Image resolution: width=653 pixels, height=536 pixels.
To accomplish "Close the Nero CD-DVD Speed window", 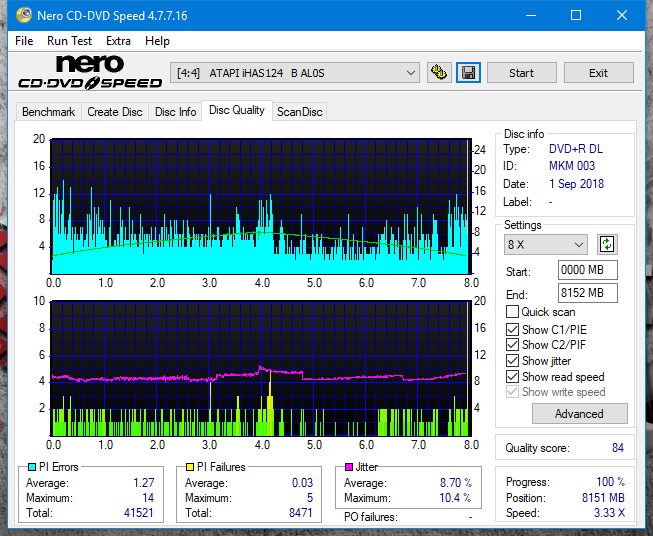I will [x=622, y=15].
